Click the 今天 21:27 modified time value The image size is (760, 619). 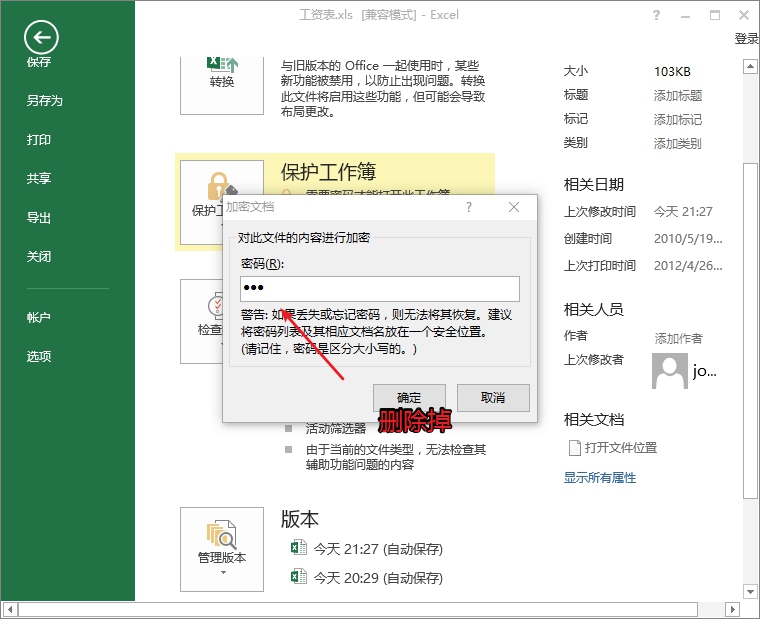[x=683, y=212]
